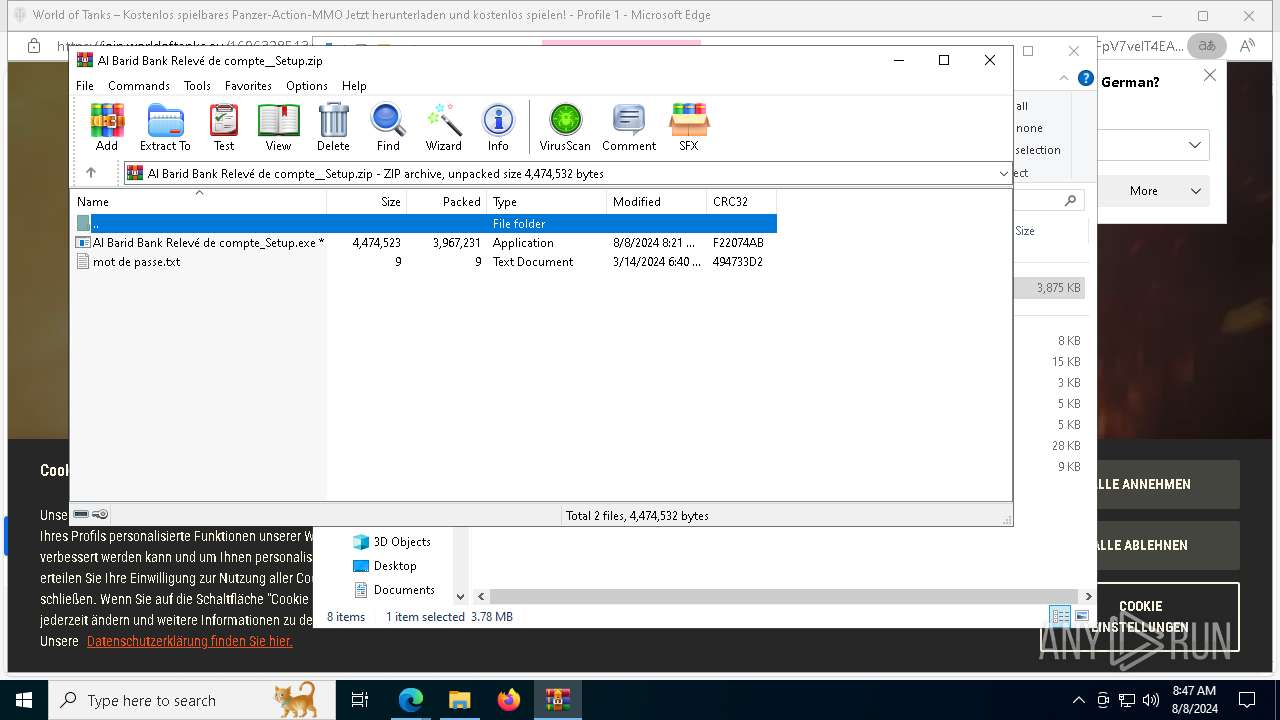Run VirusScan on the archive

click(565, 127)
